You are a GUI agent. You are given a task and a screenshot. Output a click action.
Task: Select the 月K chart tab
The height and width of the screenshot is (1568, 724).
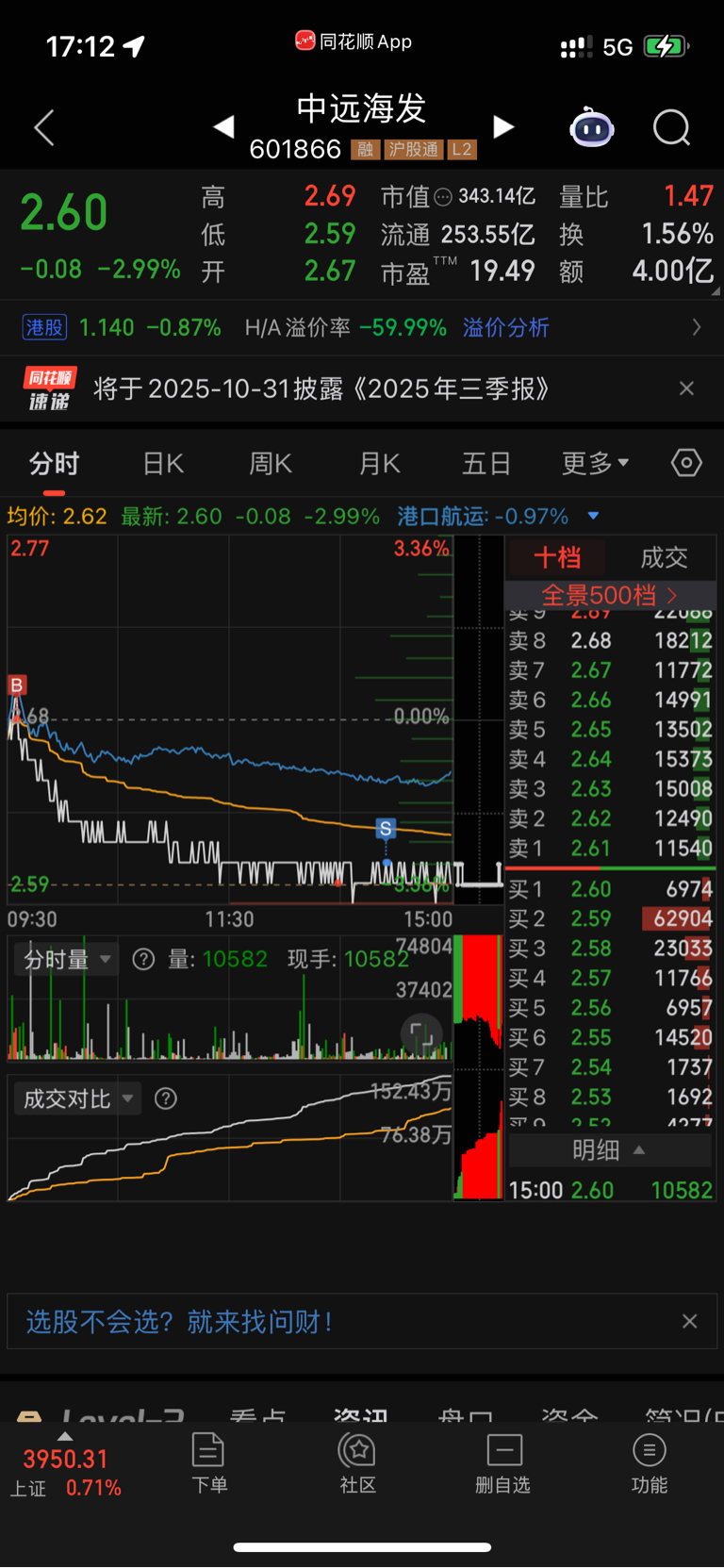coord(380,464)
